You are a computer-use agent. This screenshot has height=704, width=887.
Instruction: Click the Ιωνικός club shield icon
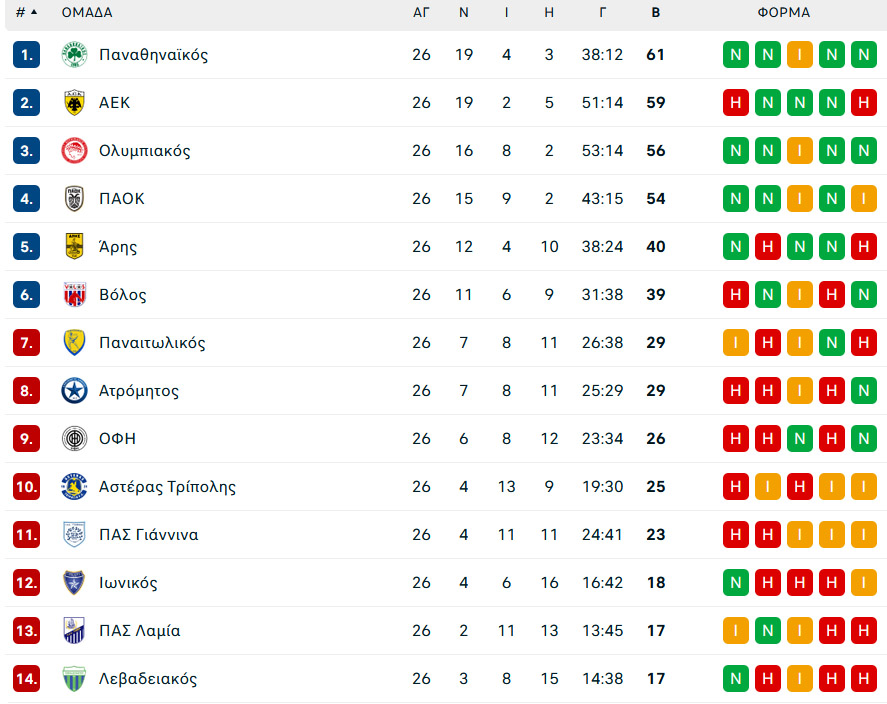tap(74, 582)
